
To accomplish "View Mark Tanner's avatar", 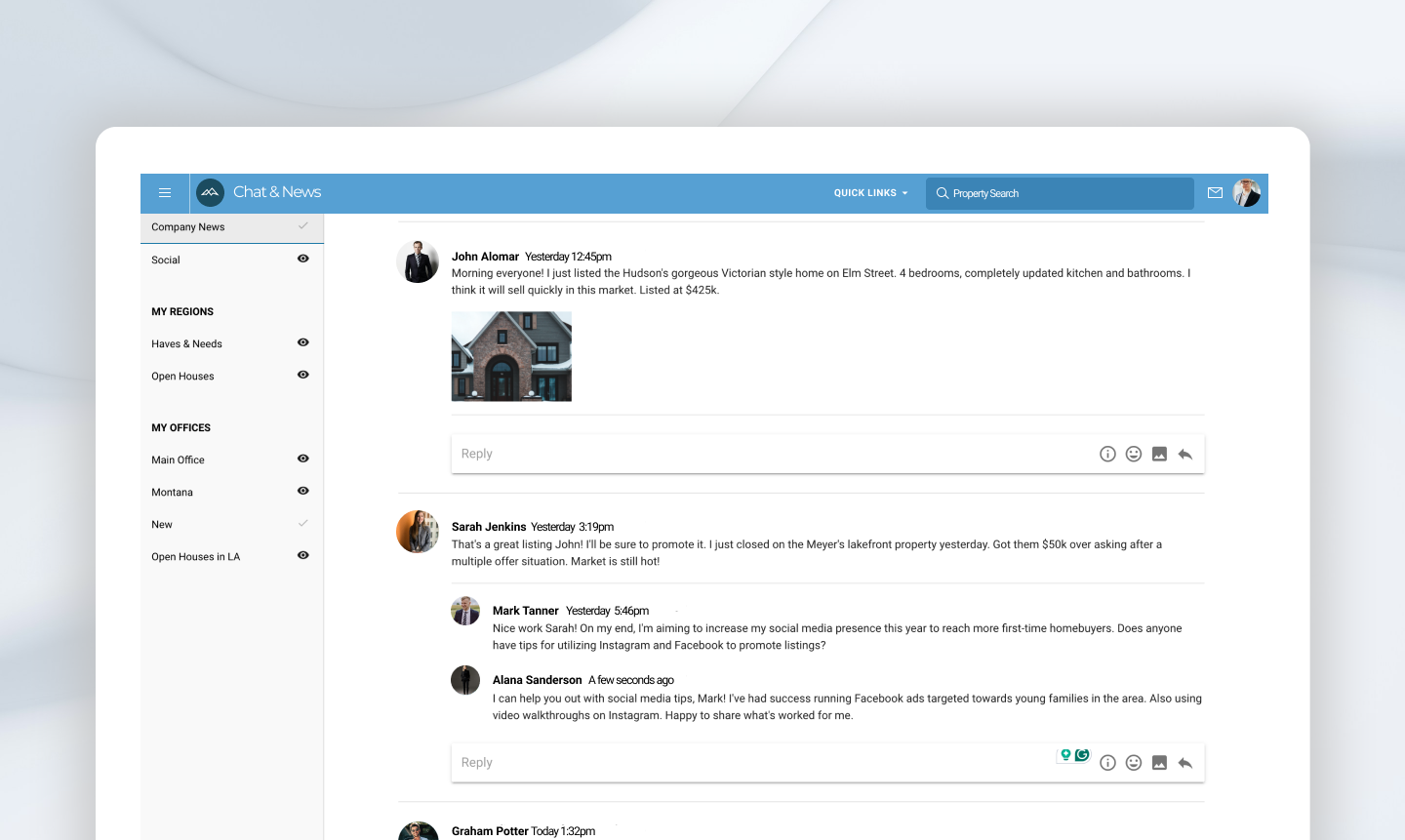I will point(465,611).
